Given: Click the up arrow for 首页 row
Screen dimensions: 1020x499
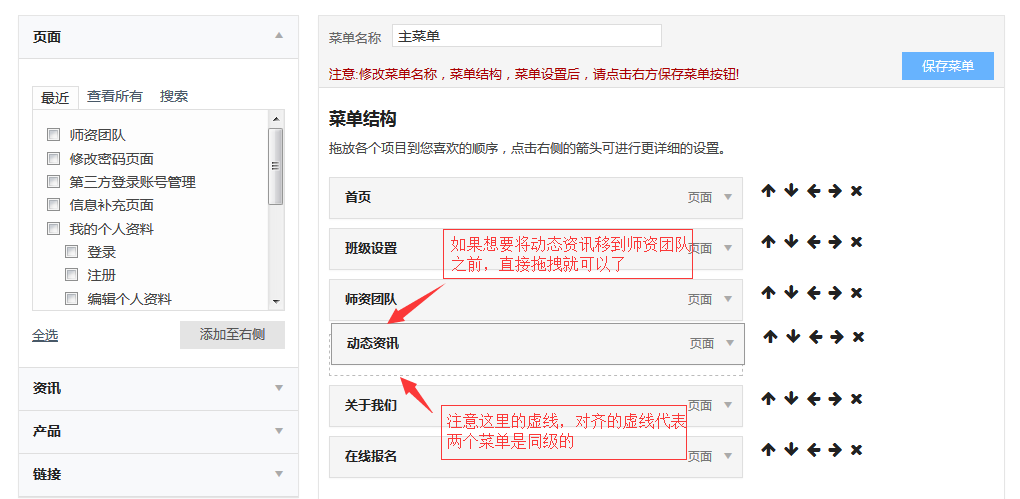Looking at the screenshot, I should [x=768, y=191].
